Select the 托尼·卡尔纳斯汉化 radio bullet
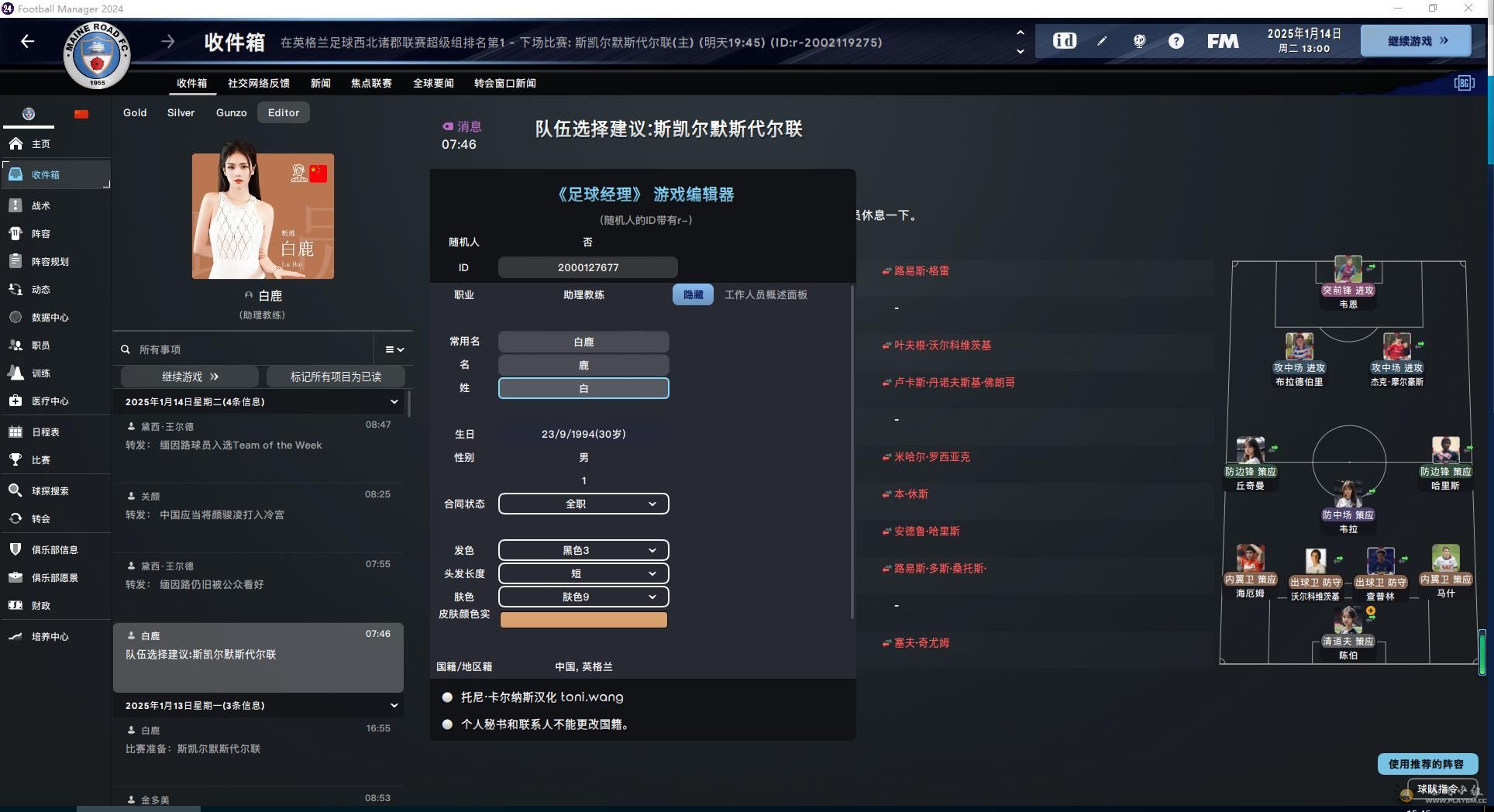Viewport: 1494px width, 812px height. pyautogui.click(x=447, y=697)
